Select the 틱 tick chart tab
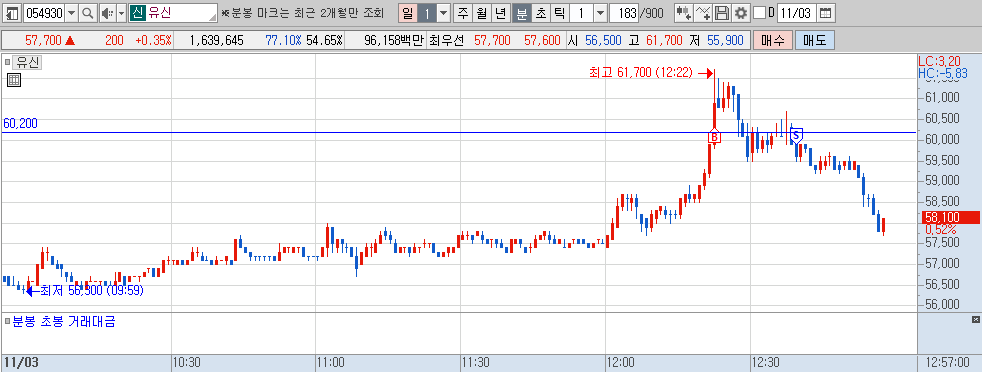This screenshot has height=372, width=982. pos(559,13)
